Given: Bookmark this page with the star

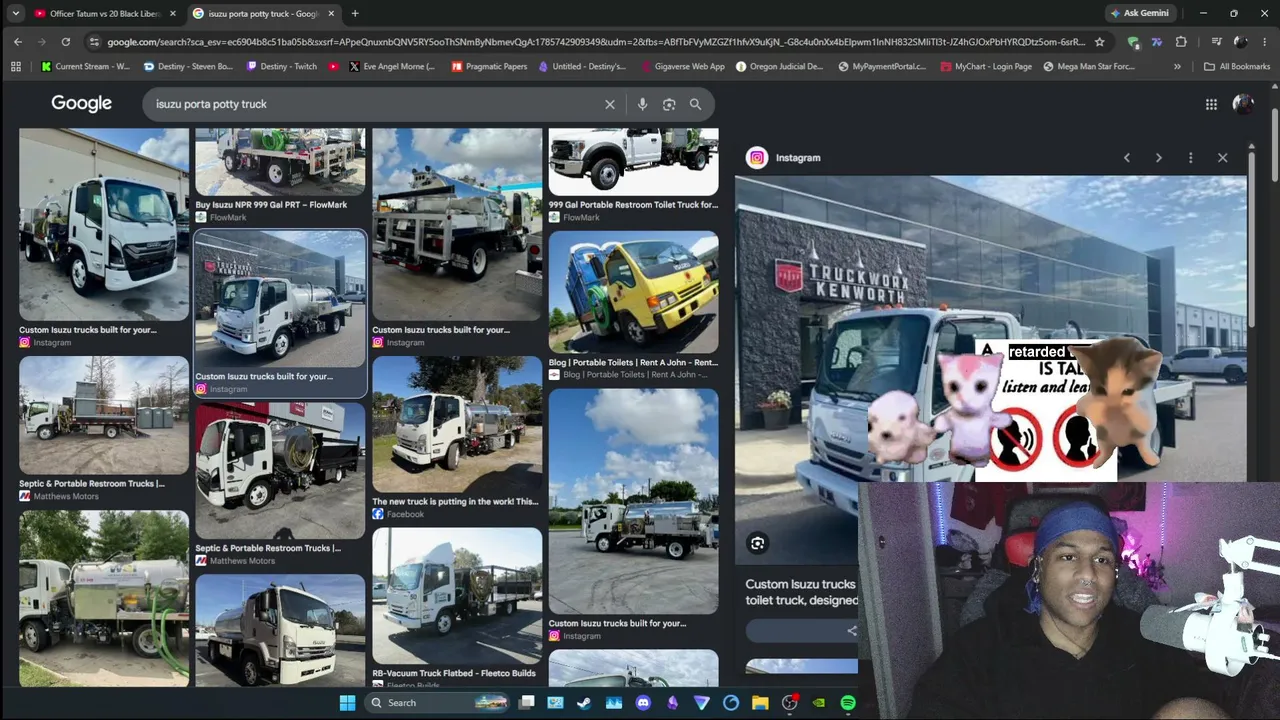Looking at the screenshot, I should pyautogui.click(x=1100, y=42).
